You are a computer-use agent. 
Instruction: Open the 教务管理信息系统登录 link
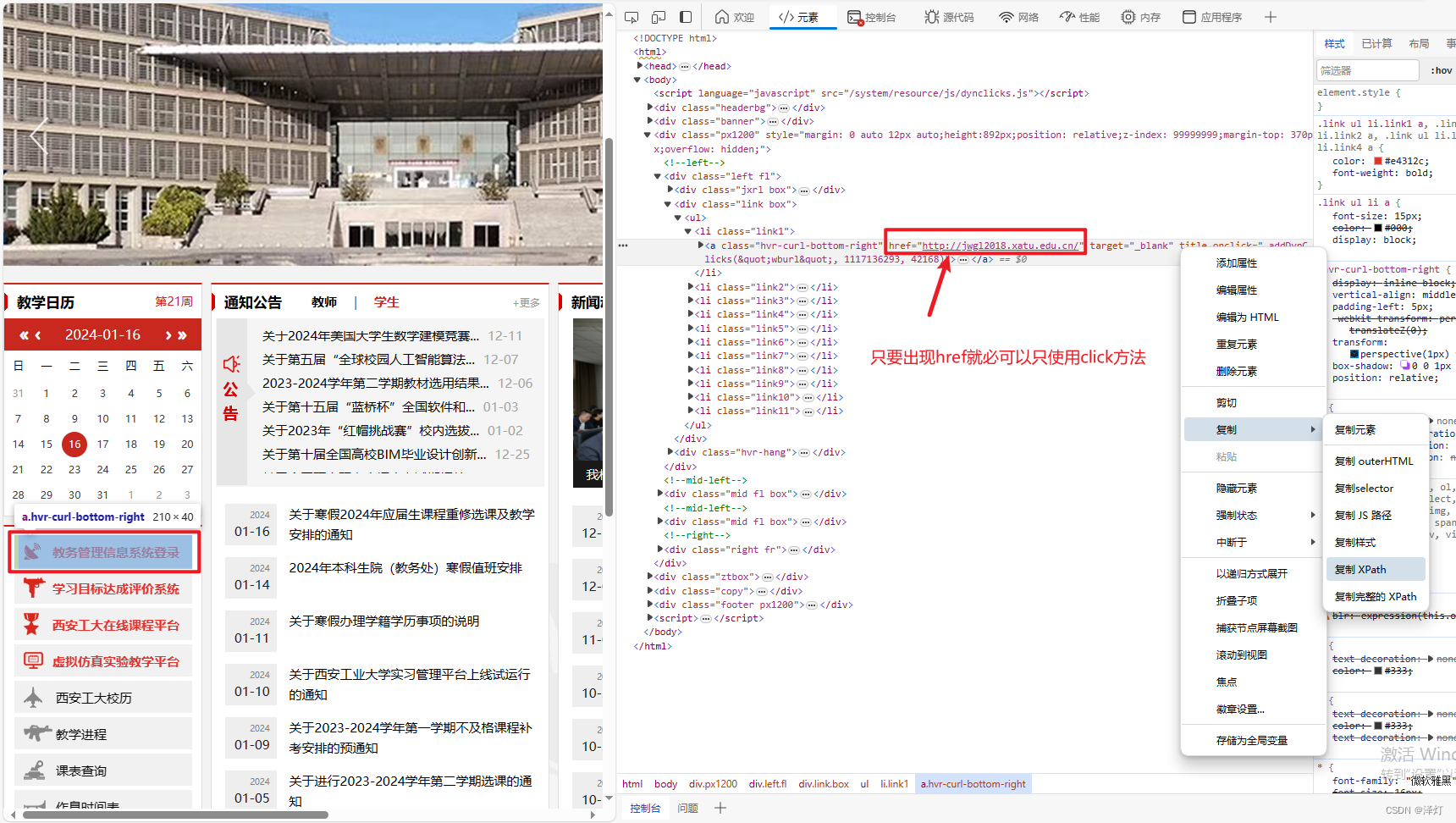[x=103, y=552]
